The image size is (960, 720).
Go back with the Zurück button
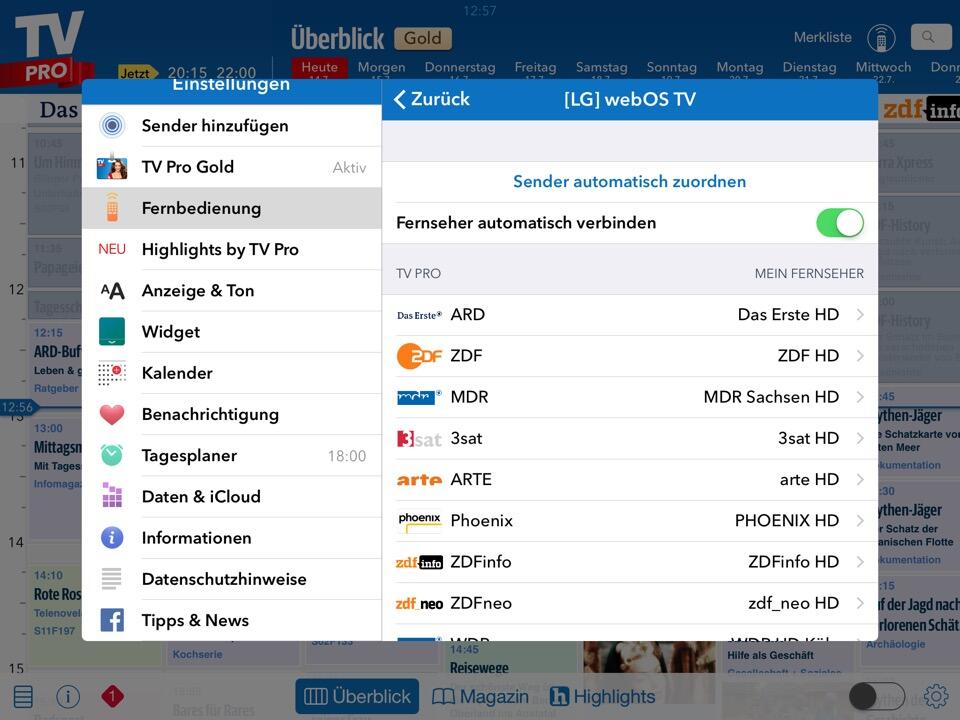[432, 99]
